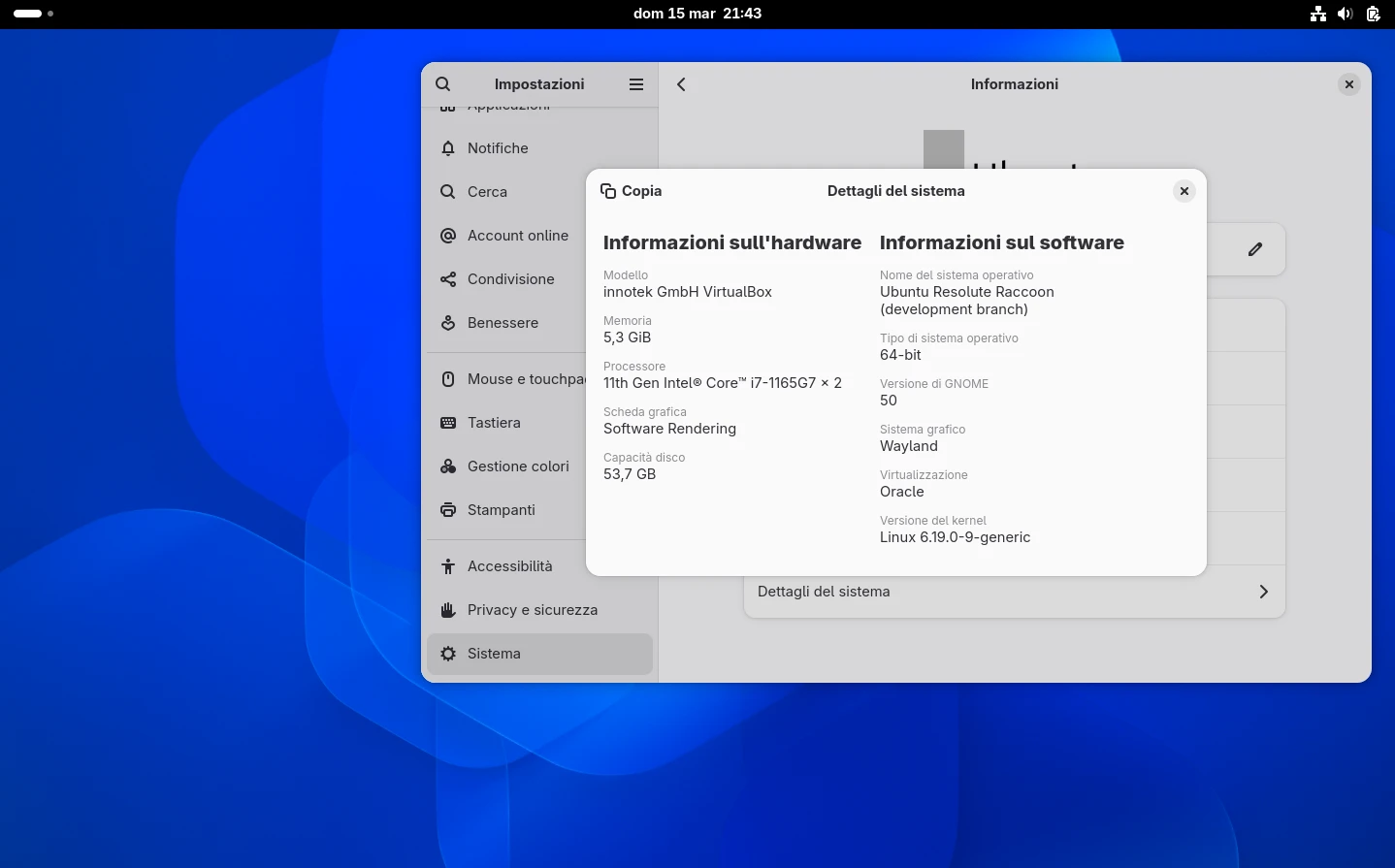Select Benessere in the sidebar
This screenshot has width=1395, height=868.
503,323
